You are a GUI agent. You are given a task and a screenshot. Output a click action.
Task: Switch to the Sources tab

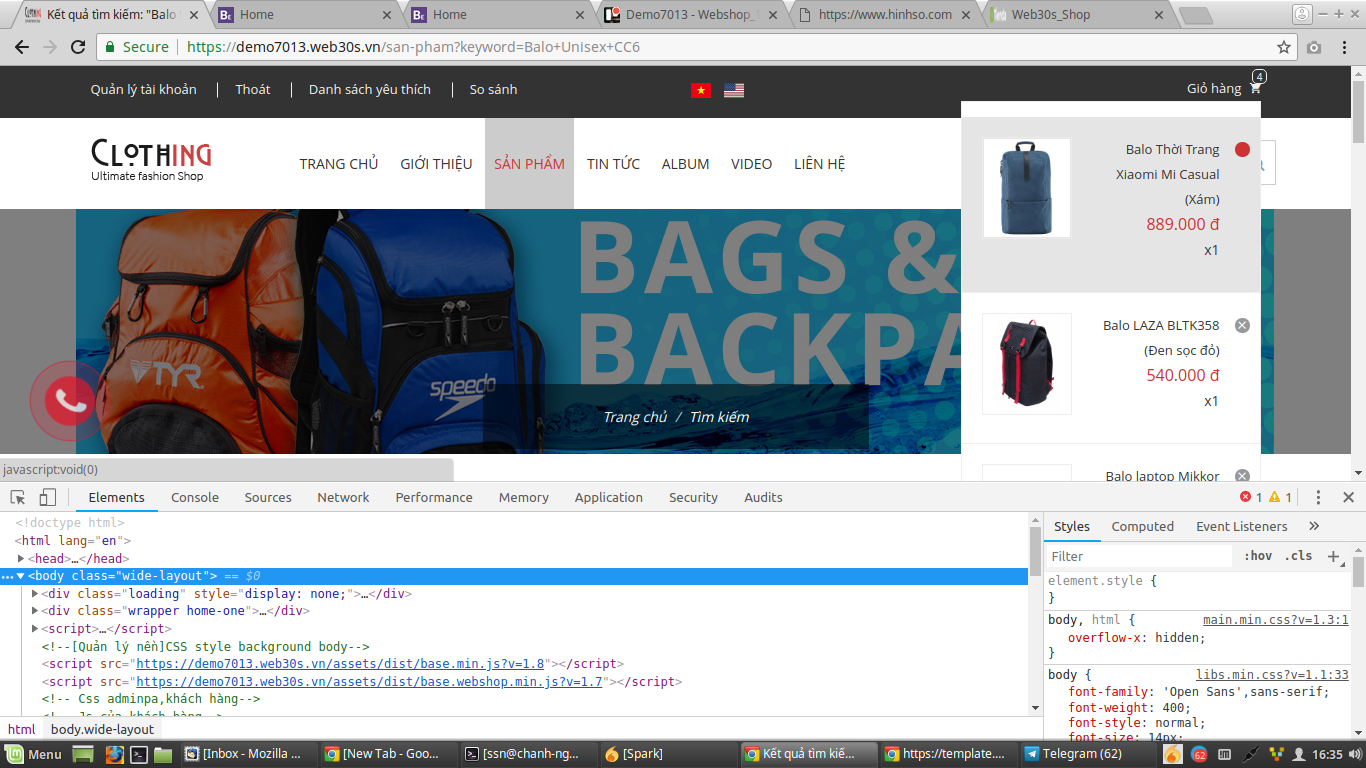[268, 497]
